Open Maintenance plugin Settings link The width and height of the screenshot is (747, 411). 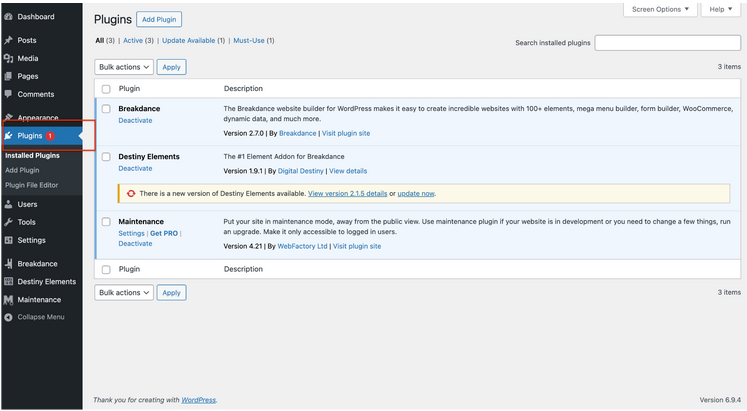[131, 233]
